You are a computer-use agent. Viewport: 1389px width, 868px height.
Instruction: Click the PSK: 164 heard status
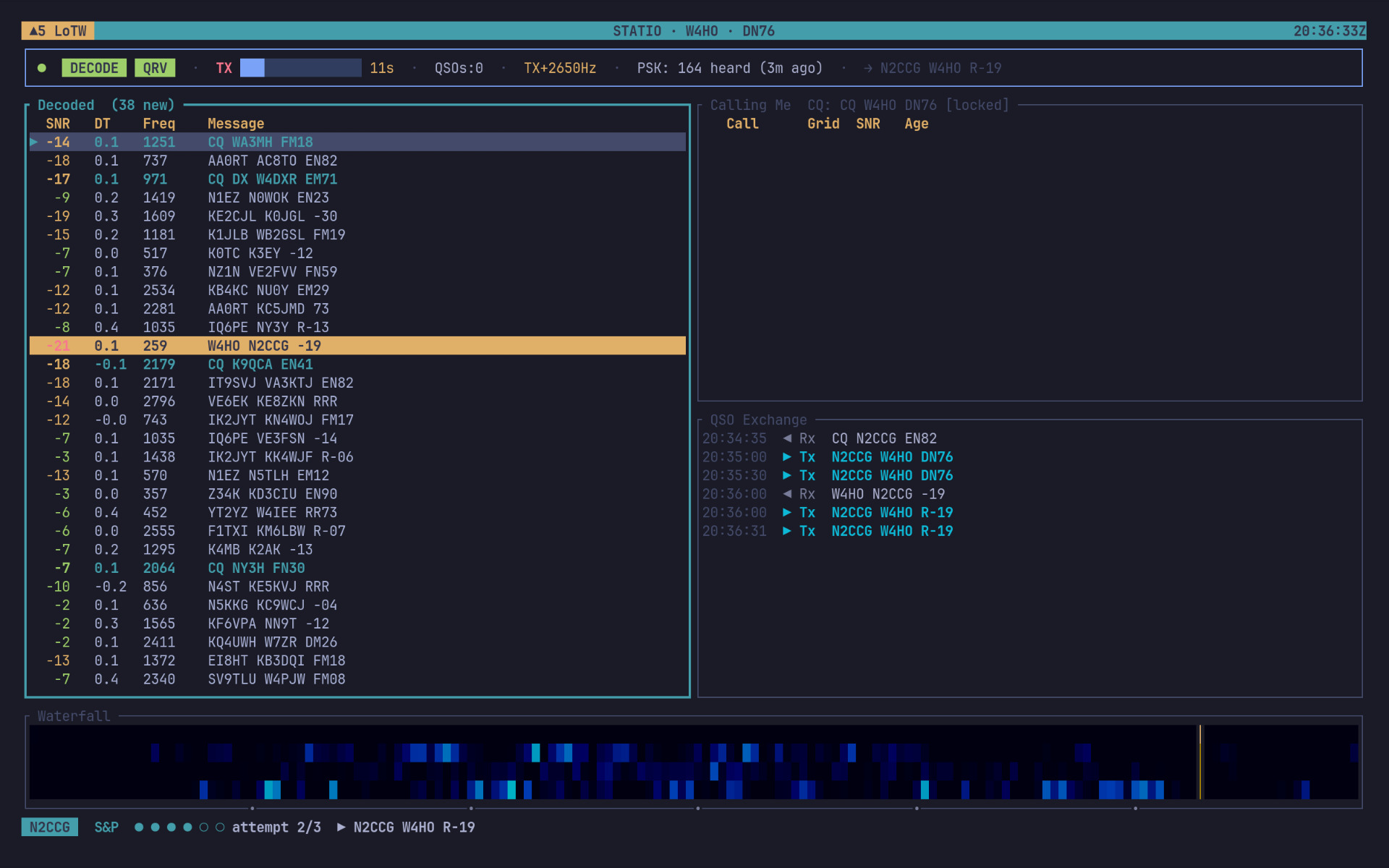(x=729, y=68)
